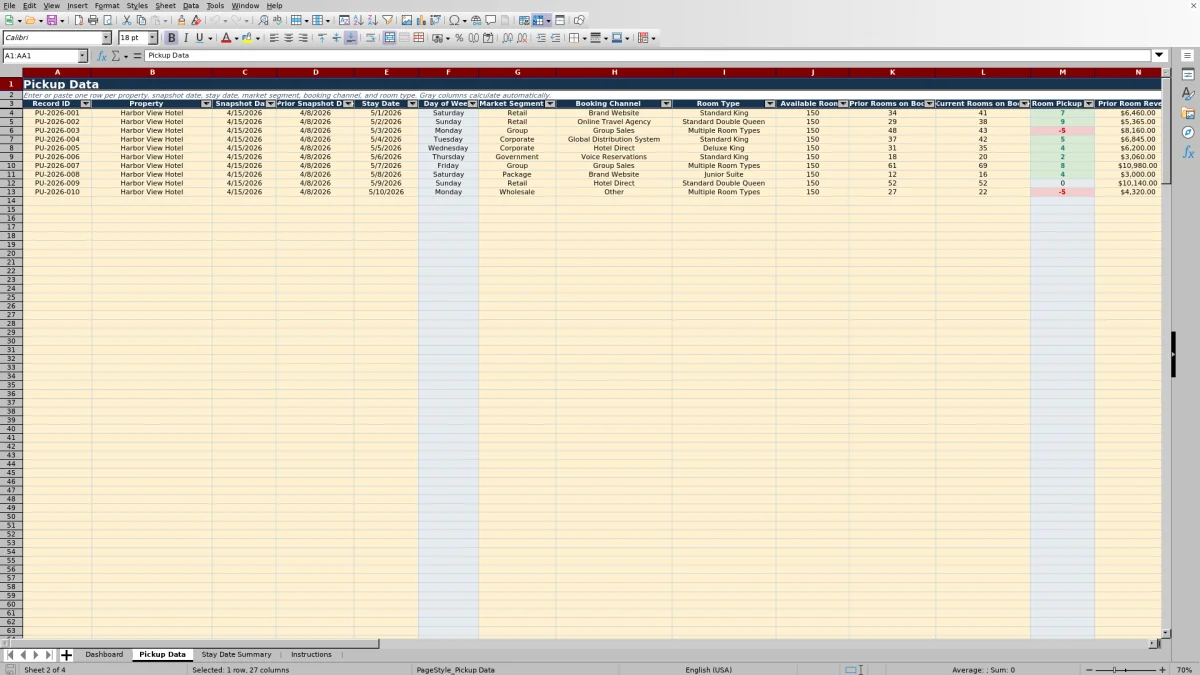Click the Background Color highlight swatch
Image resolution: width=1200 pixels, height=675 pixels.
[x=246, y=38]
